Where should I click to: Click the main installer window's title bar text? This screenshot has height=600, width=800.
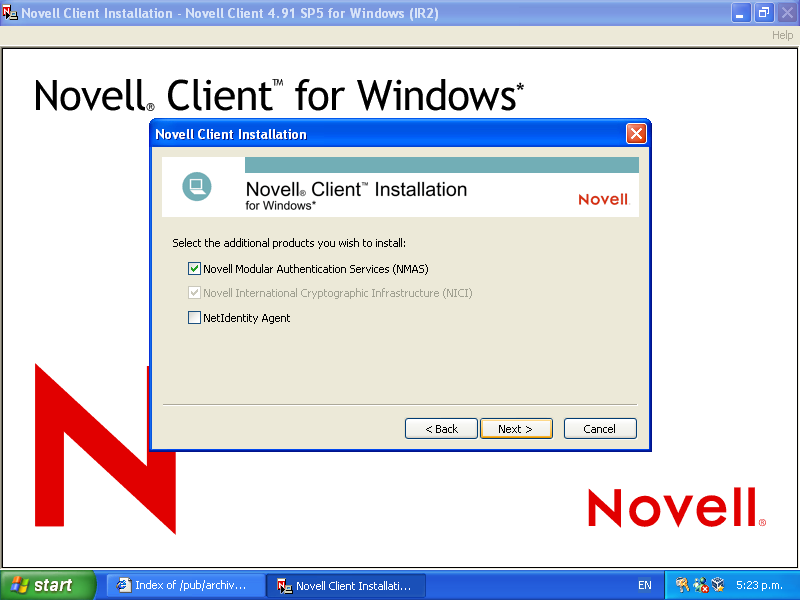[230, 13]
